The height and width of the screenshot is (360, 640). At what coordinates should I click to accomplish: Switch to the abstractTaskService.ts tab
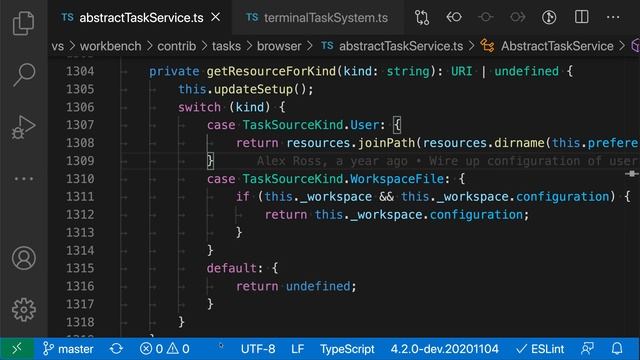(141, 18)
